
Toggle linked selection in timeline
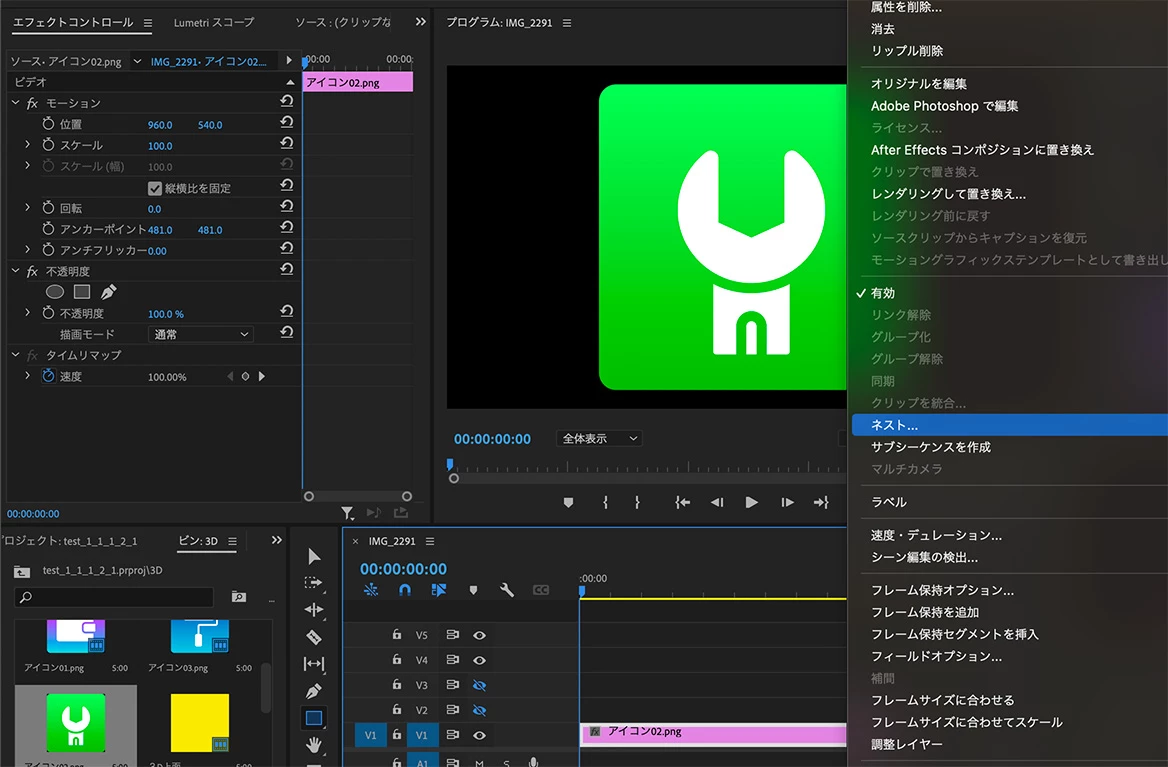click(x=439, y=590)
